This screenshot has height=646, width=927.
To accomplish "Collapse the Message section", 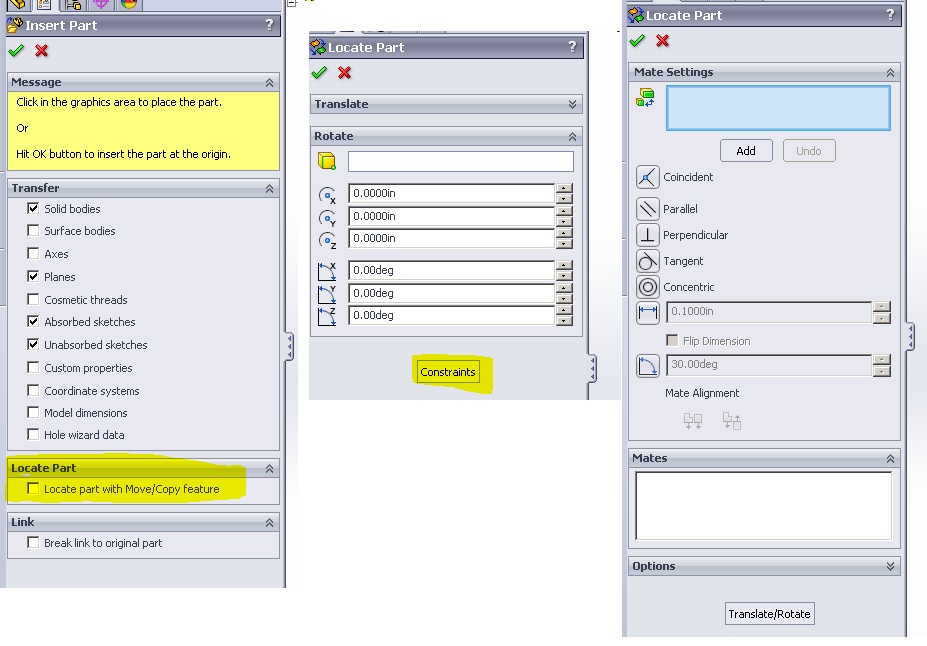I will [270, 83].
